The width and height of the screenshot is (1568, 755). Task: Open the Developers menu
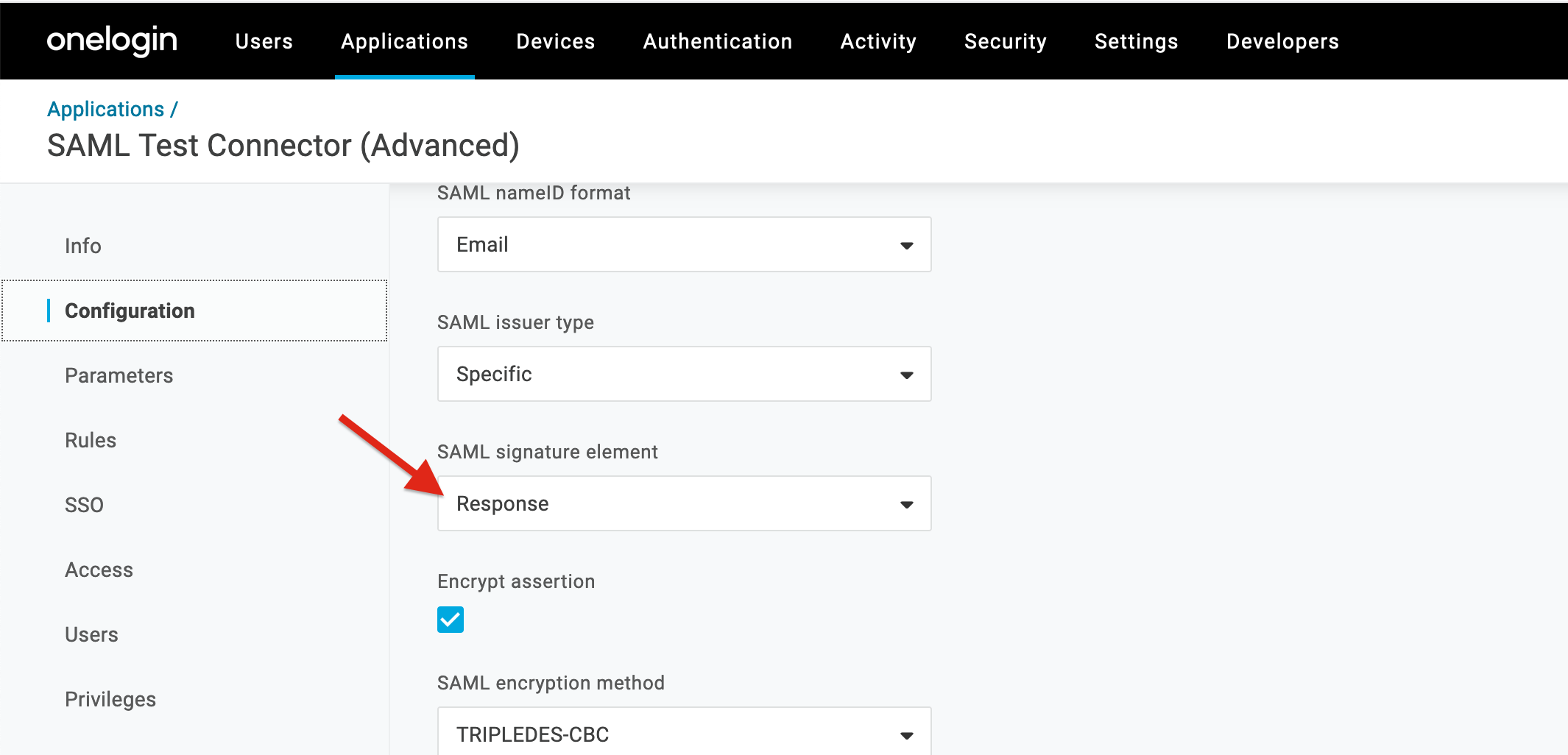pyautogui.click(x=1282, y=41)
